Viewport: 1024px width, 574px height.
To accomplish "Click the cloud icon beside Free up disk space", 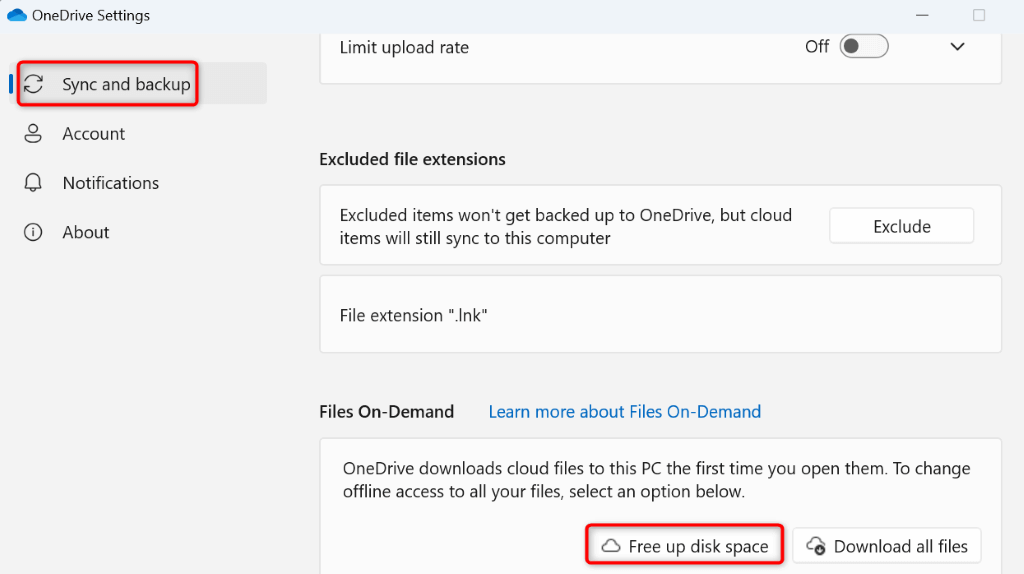I will (610, 546).
